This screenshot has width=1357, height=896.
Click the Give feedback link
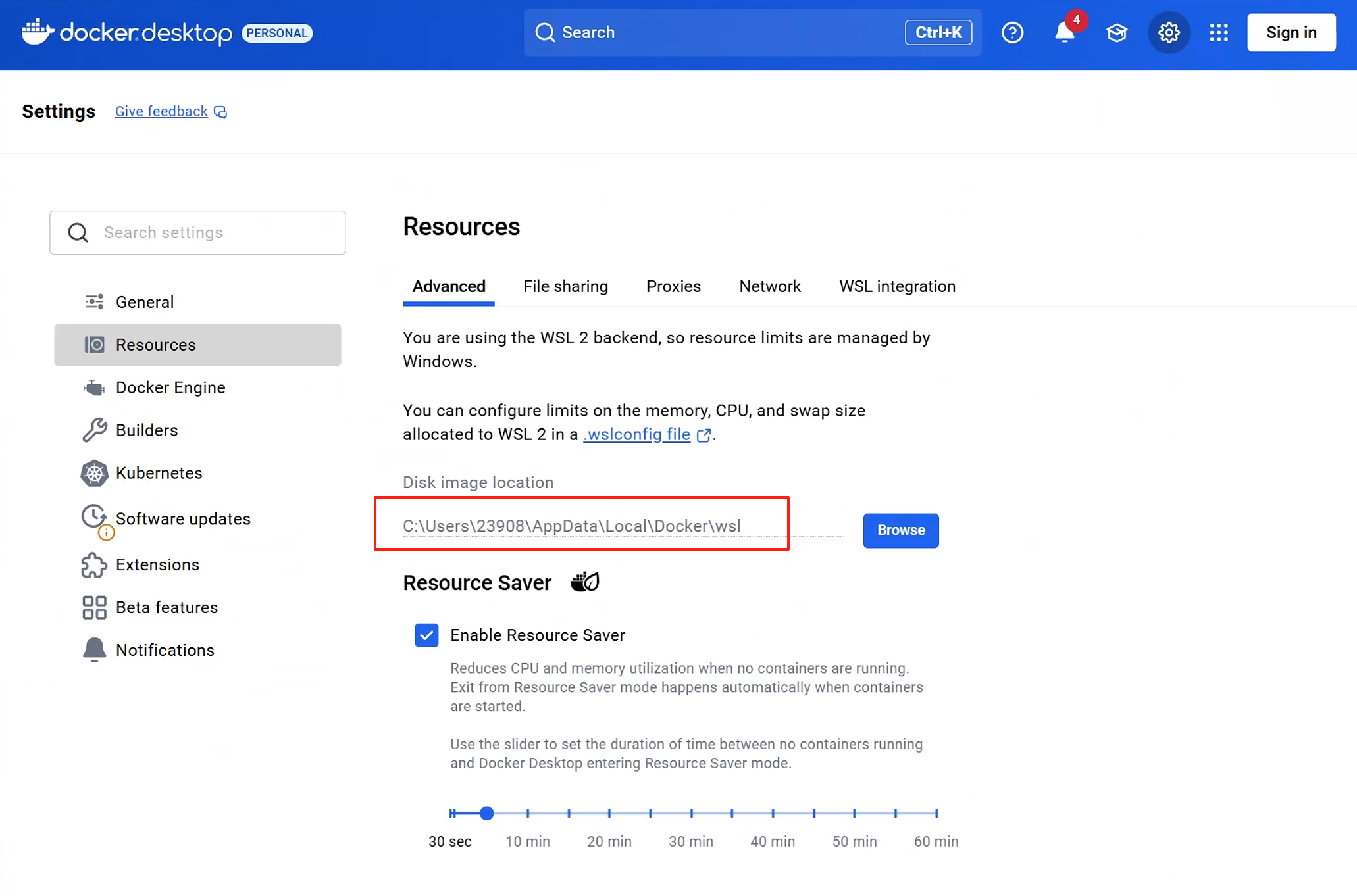pos(162,112)
